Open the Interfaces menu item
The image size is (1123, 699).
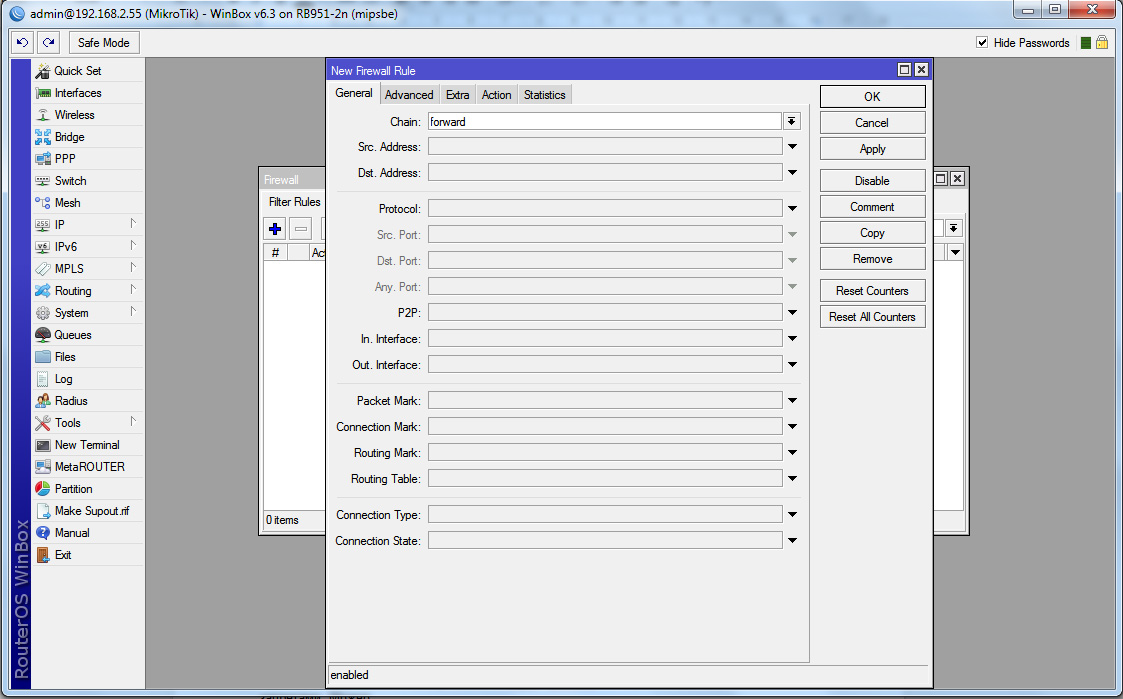click(x=87, y=93)
